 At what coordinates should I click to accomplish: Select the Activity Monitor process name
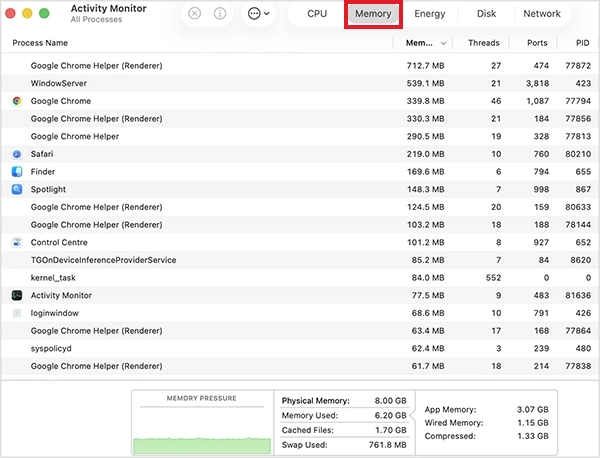(61, 295)
